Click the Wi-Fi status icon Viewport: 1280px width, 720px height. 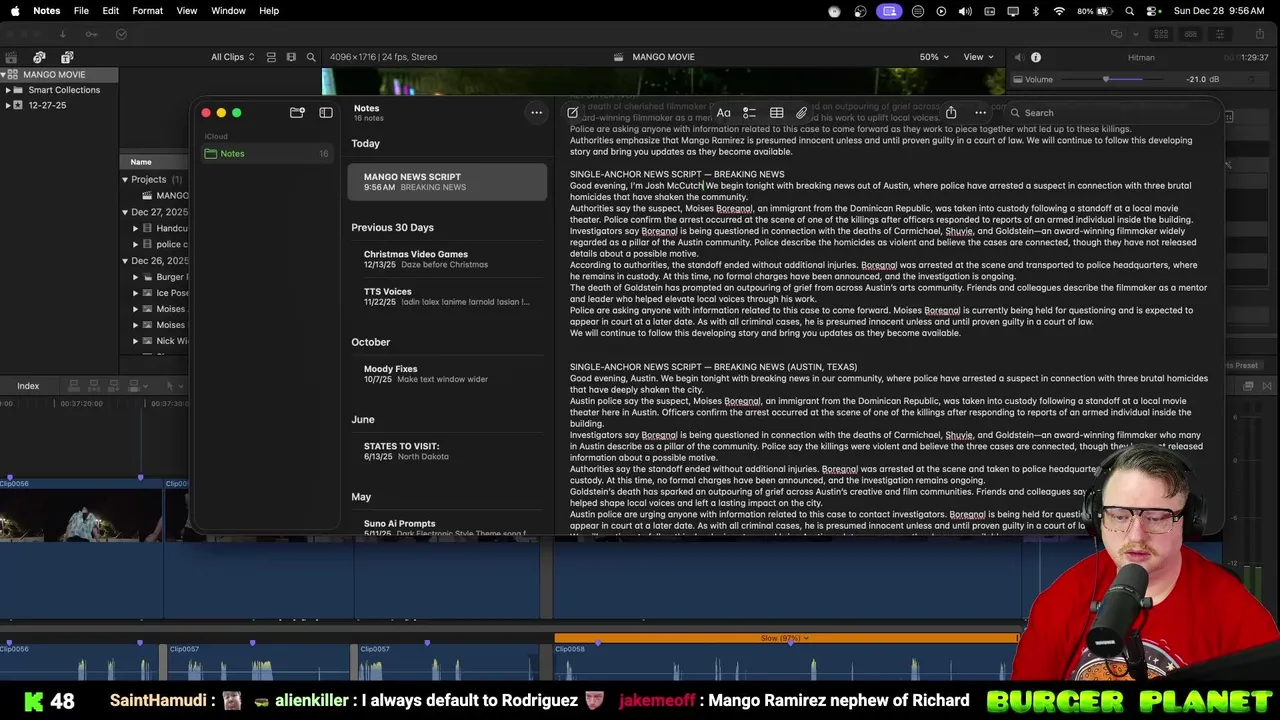tap(1059, 11)
